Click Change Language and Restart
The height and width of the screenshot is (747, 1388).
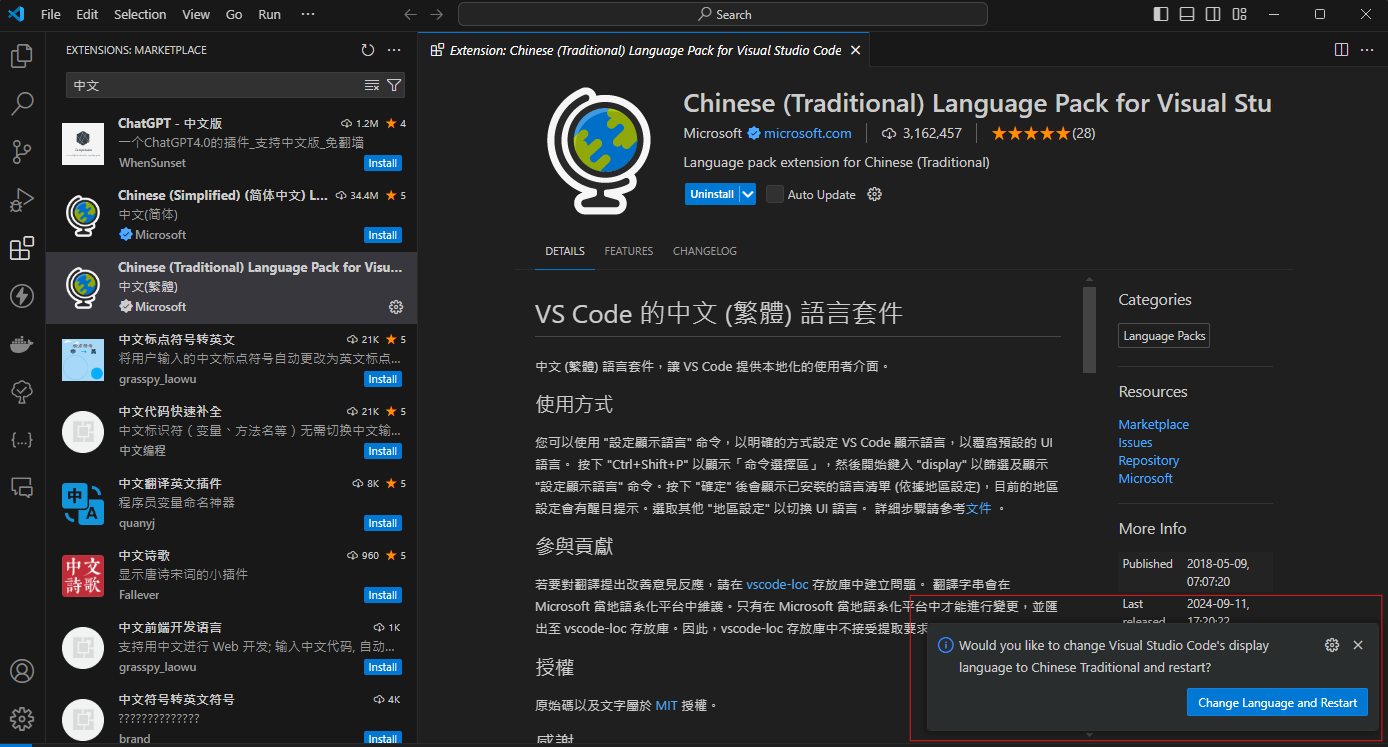click(x=1277, y=702)
